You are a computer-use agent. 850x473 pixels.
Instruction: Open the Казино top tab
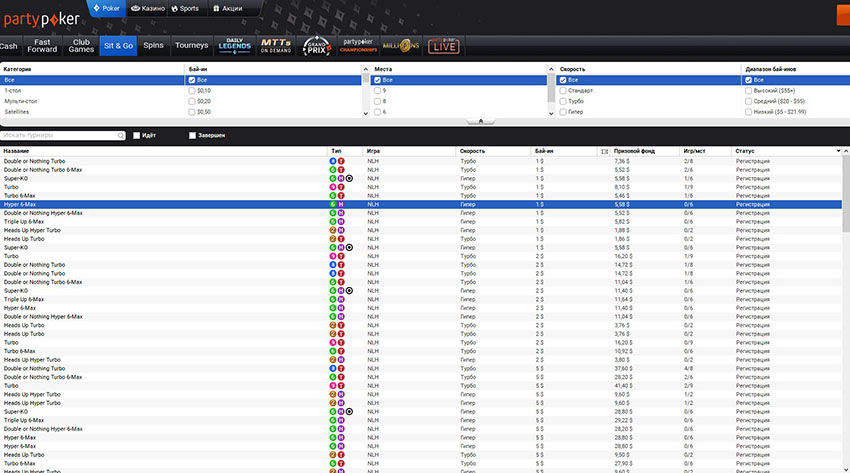[150, 8]
